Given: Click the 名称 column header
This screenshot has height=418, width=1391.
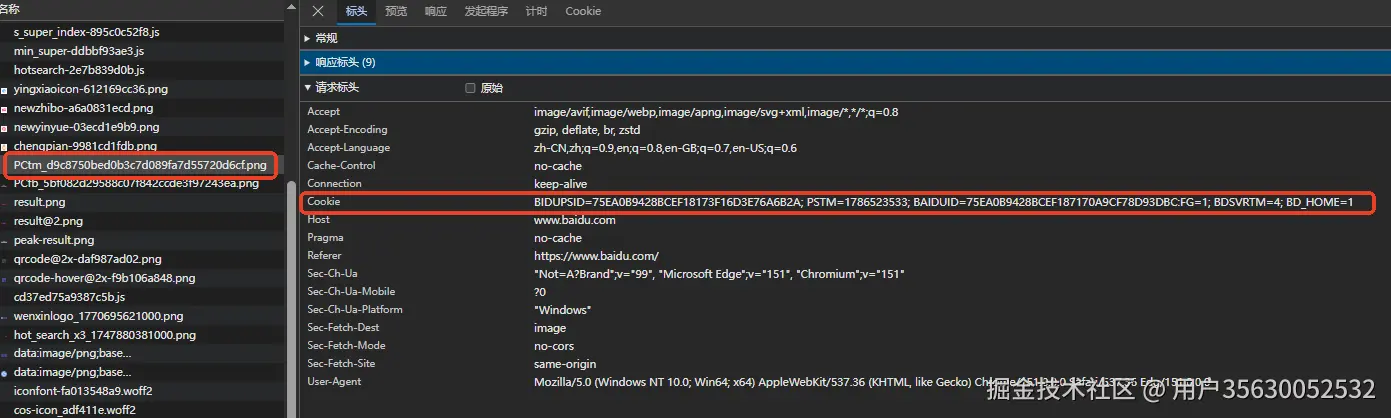Looking at the screenshot, I should click(x=10, y=8).
